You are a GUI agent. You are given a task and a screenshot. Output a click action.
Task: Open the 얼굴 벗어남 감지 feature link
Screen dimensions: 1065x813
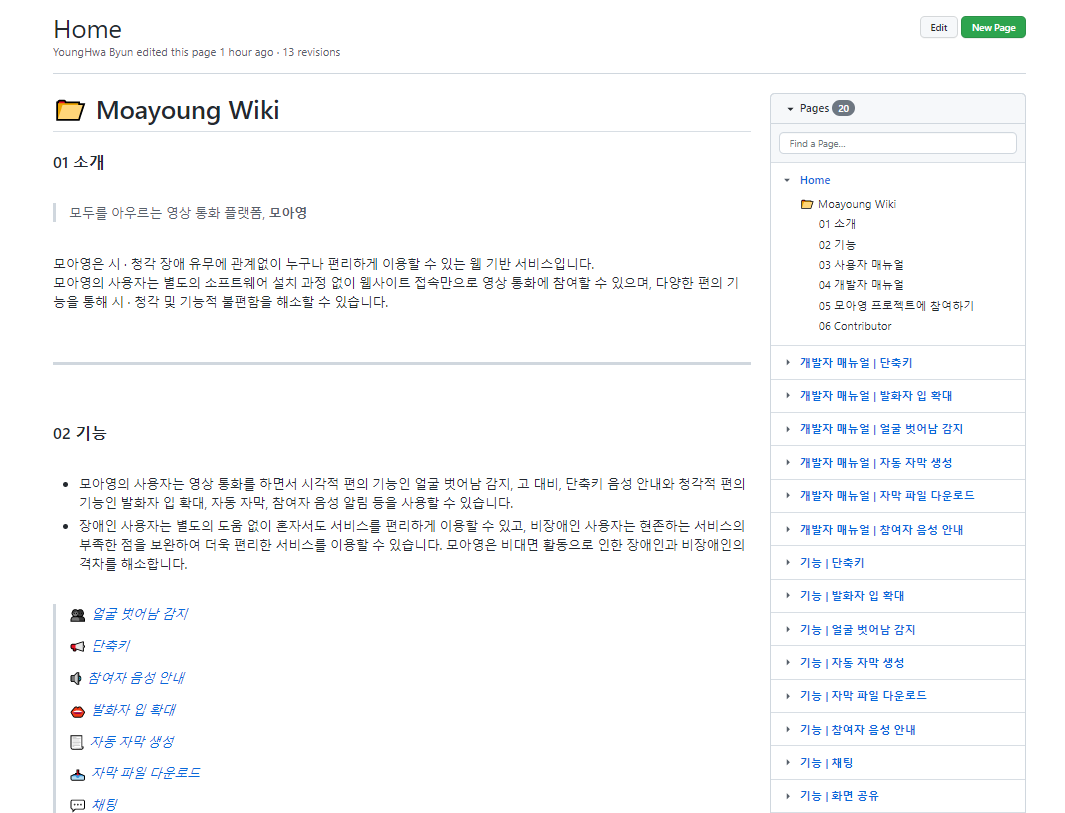point(140,614)
